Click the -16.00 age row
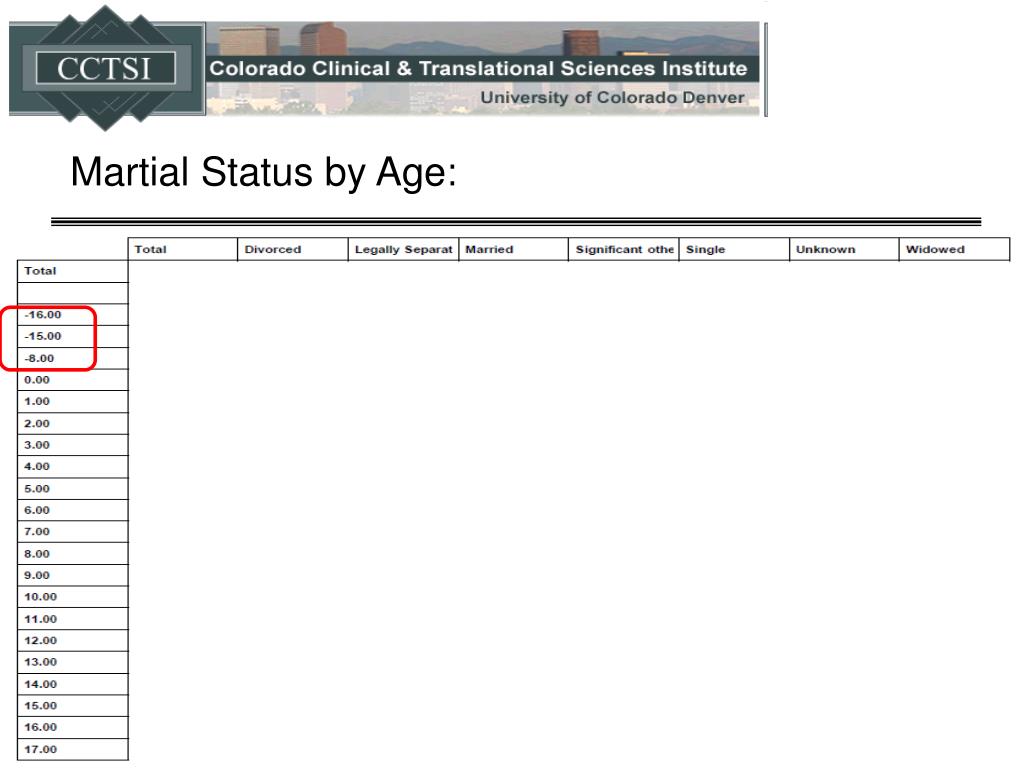The height and width of the screenshot is (768, 1024). click(x=72, y=315)
